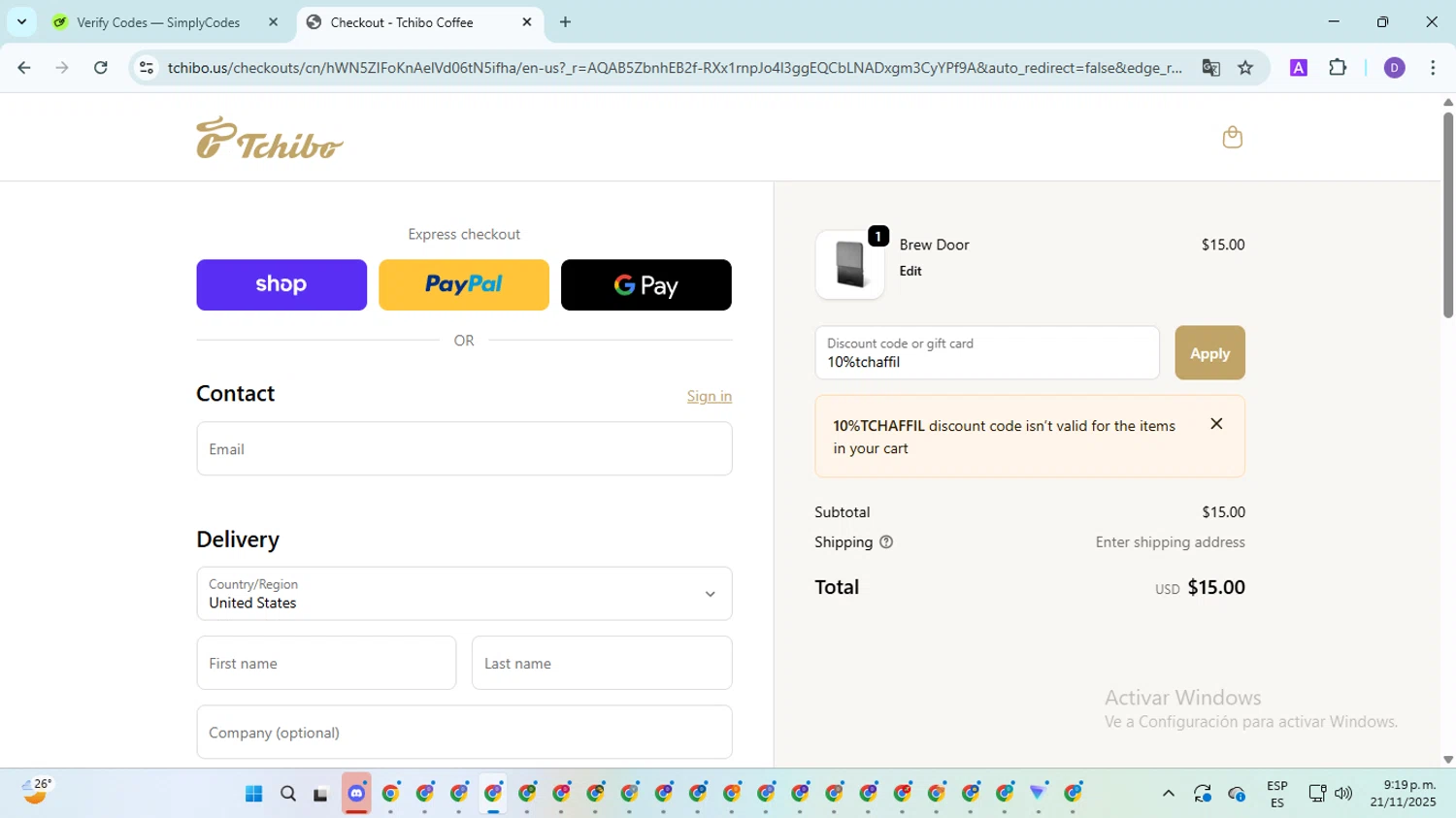Click the Tchibo logo
Screen dimensions: 1456x818
[x=270, y=138]
